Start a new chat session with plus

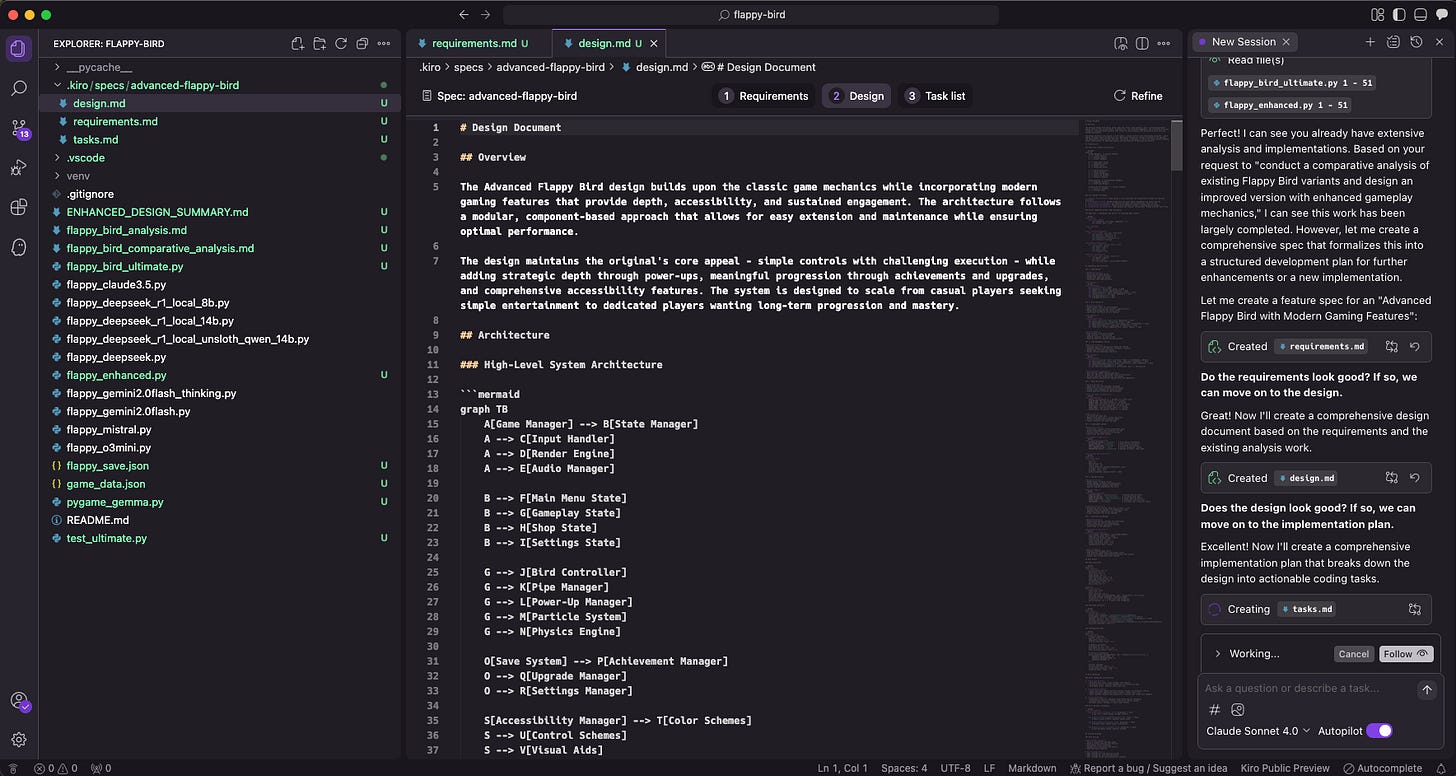tap(1370, 42)
